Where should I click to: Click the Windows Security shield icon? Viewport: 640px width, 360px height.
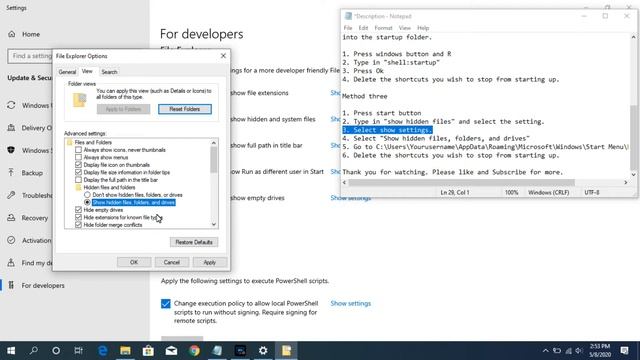(x=11, y=150)
